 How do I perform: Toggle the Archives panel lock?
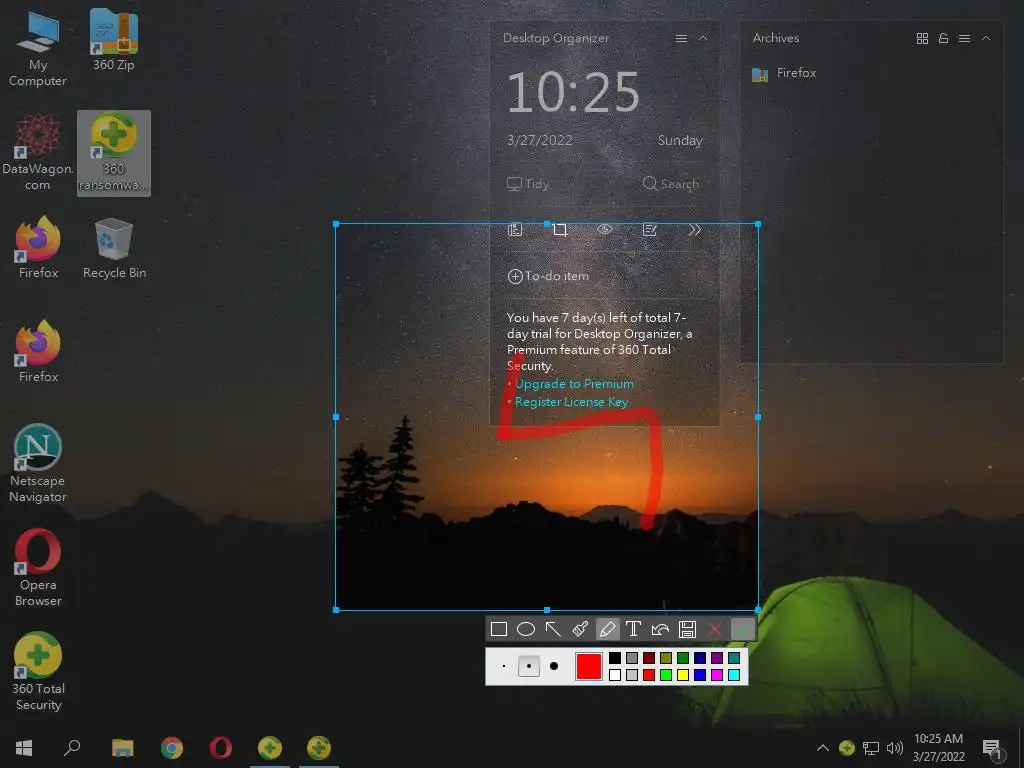click(943, 39)
